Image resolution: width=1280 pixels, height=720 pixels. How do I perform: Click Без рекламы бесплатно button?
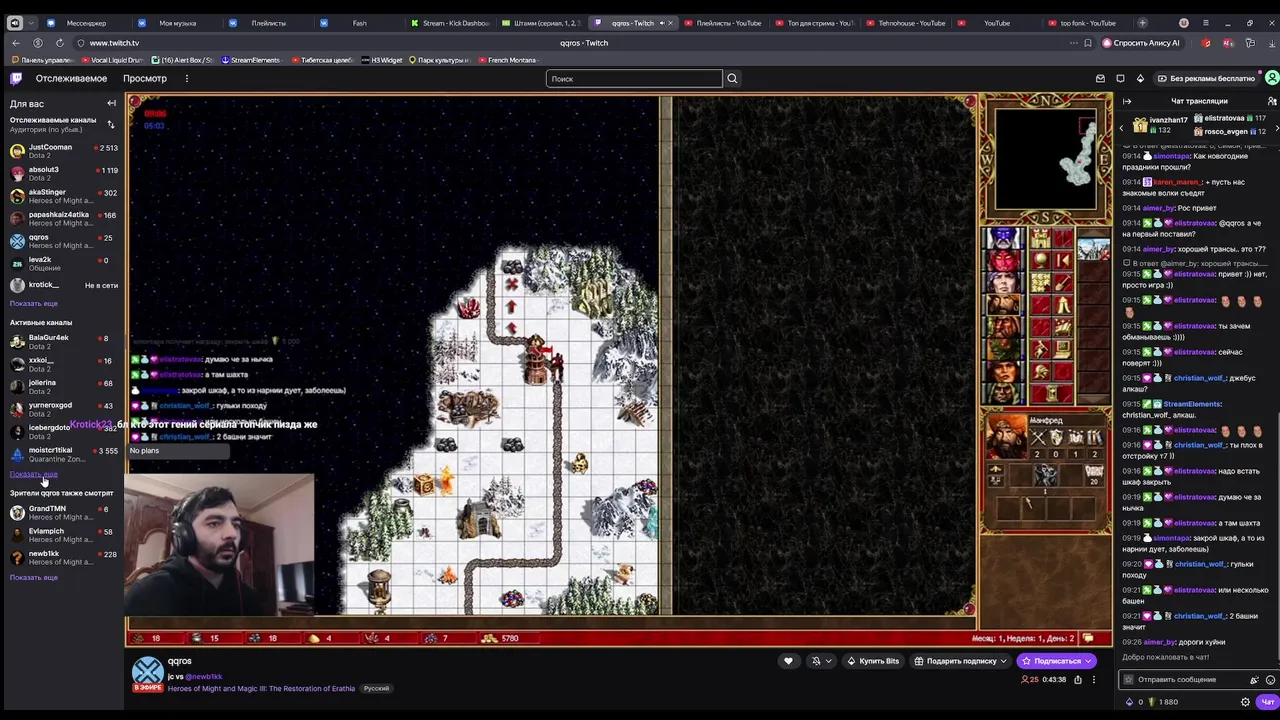coord(1205,78)
